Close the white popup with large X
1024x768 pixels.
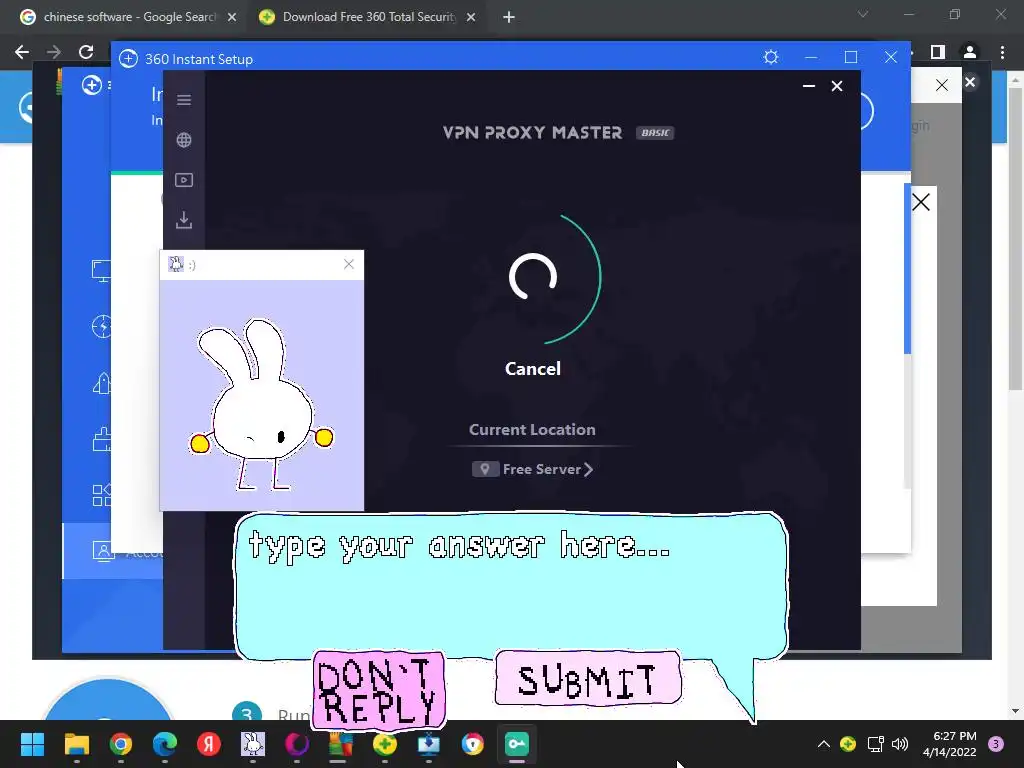921,202
